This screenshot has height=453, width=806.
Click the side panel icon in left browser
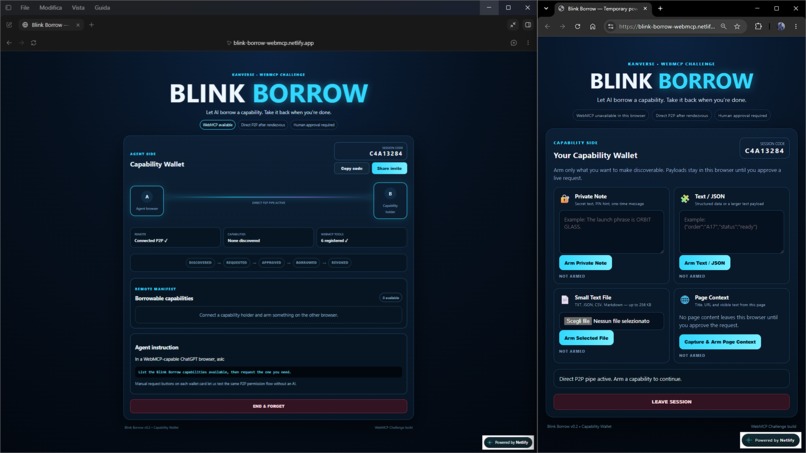pos(528,25)
